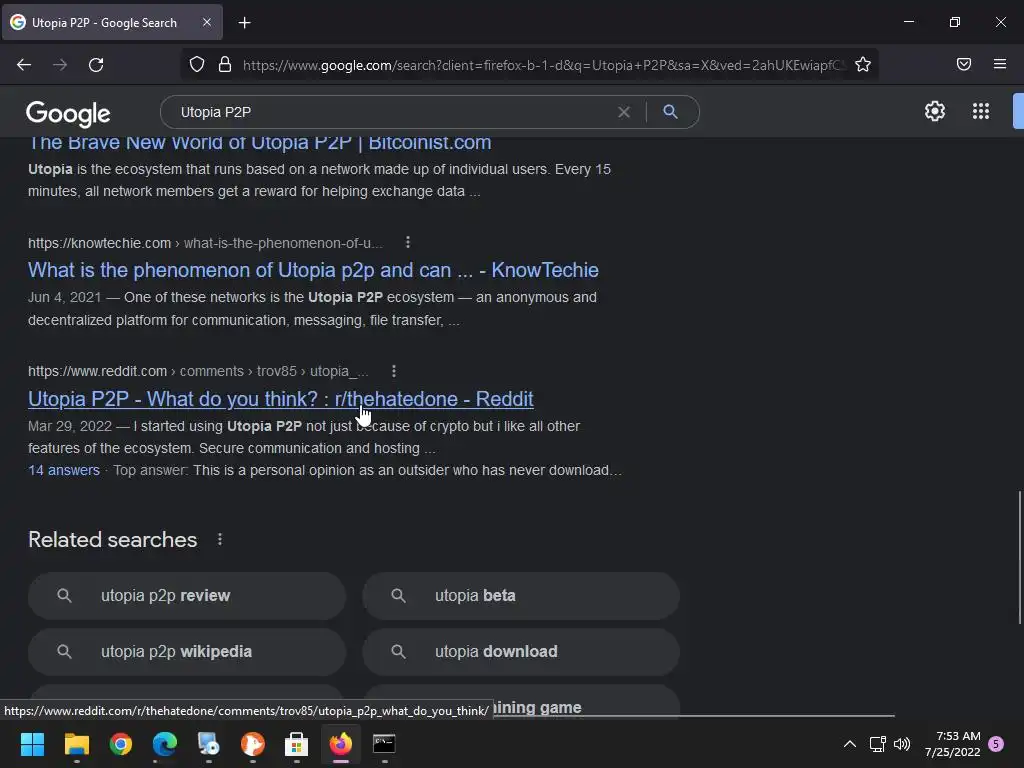View the 14 answers link
The image size is (1024, 768).
coord(64,470)
